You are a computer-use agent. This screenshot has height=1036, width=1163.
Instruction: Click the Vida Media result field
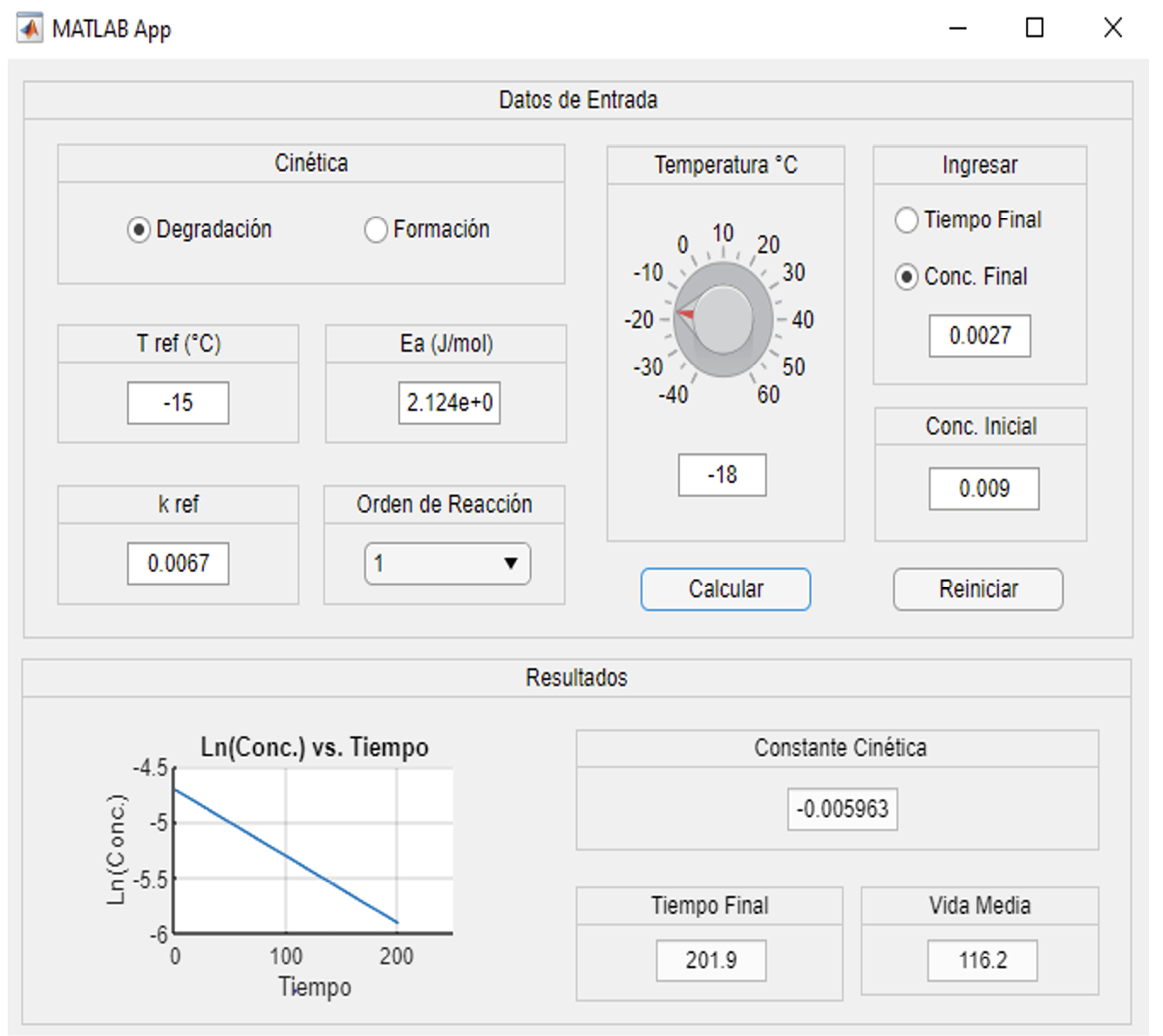pos(982,961)
